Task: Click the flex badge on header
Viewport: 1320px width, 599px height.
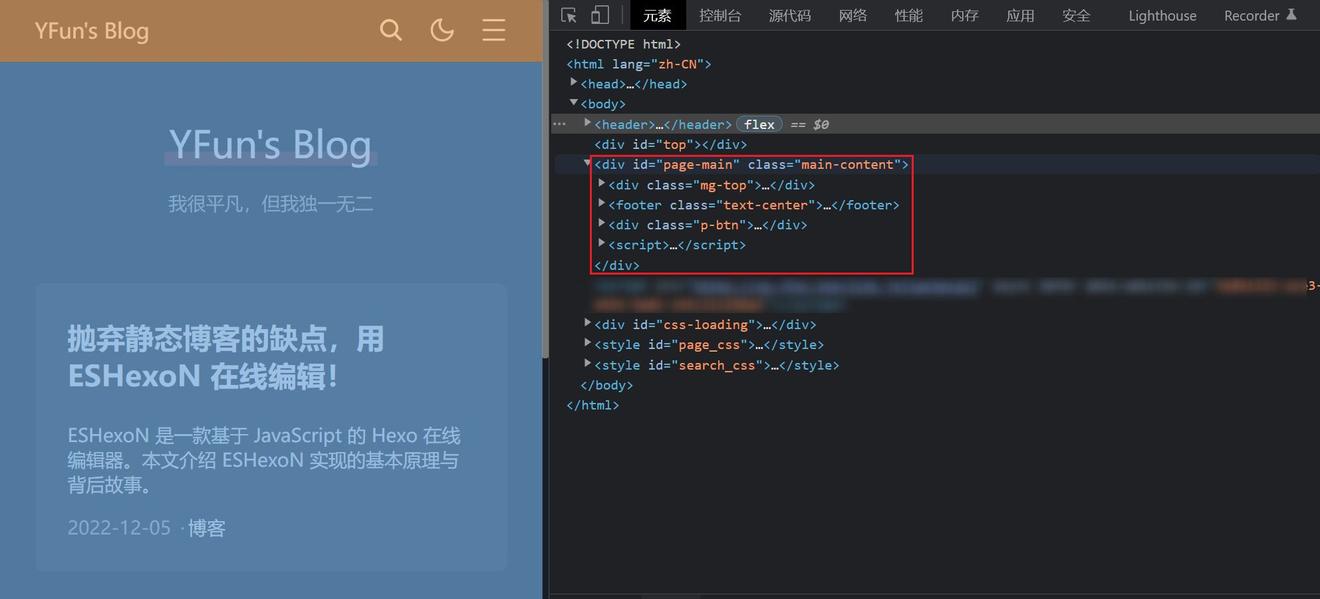Action: click(759, 124)
